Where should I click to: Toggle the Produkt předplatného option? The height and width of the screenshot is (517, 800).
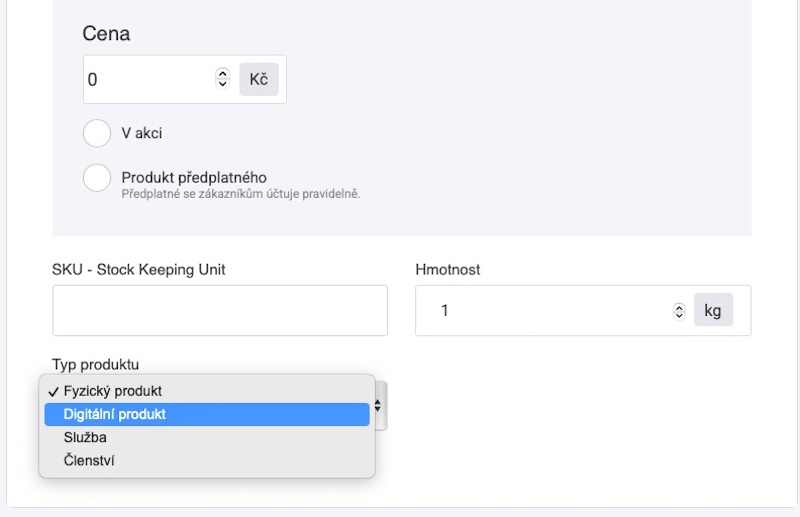point(97,178)
